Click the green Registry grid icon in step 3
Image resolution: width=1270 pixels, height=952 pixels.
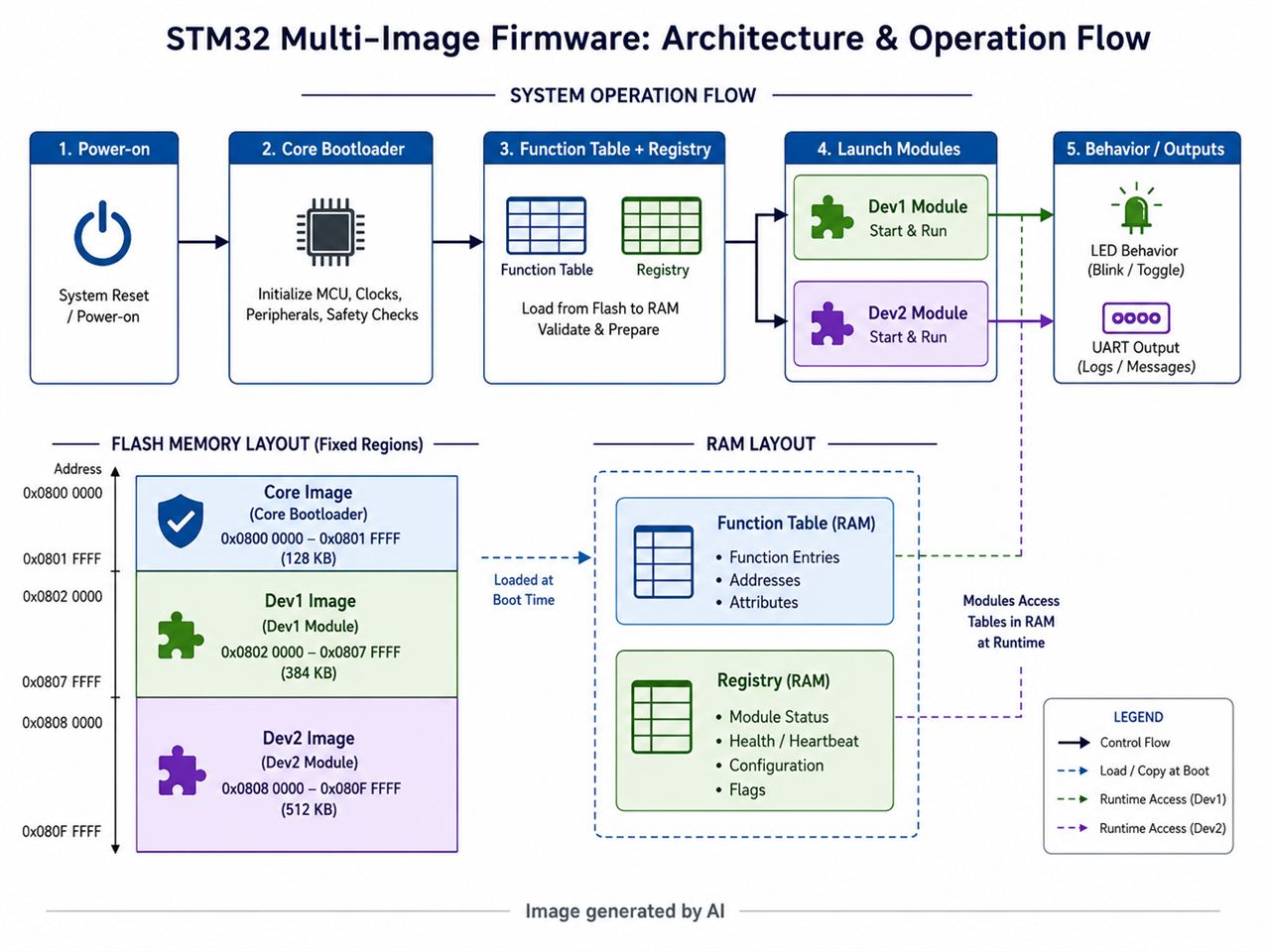tap(662, 225)
